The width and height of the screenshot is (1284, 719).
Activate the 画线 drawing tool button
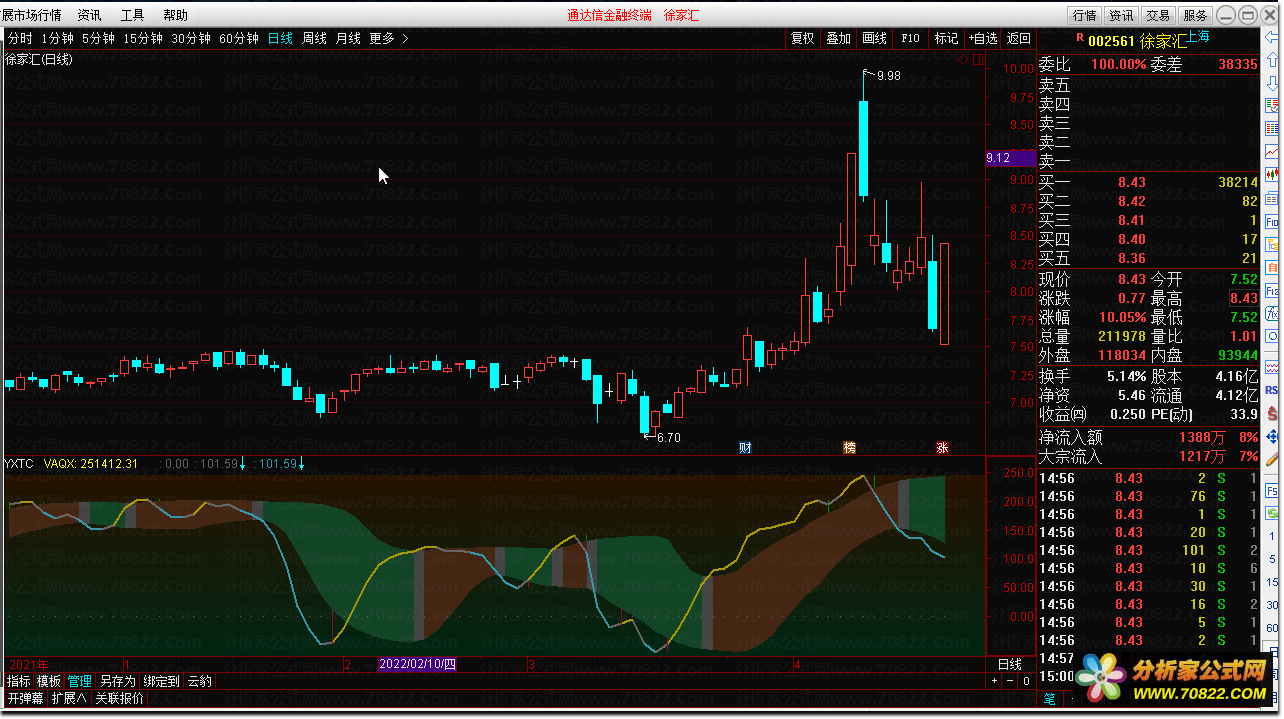coord(874,38)
